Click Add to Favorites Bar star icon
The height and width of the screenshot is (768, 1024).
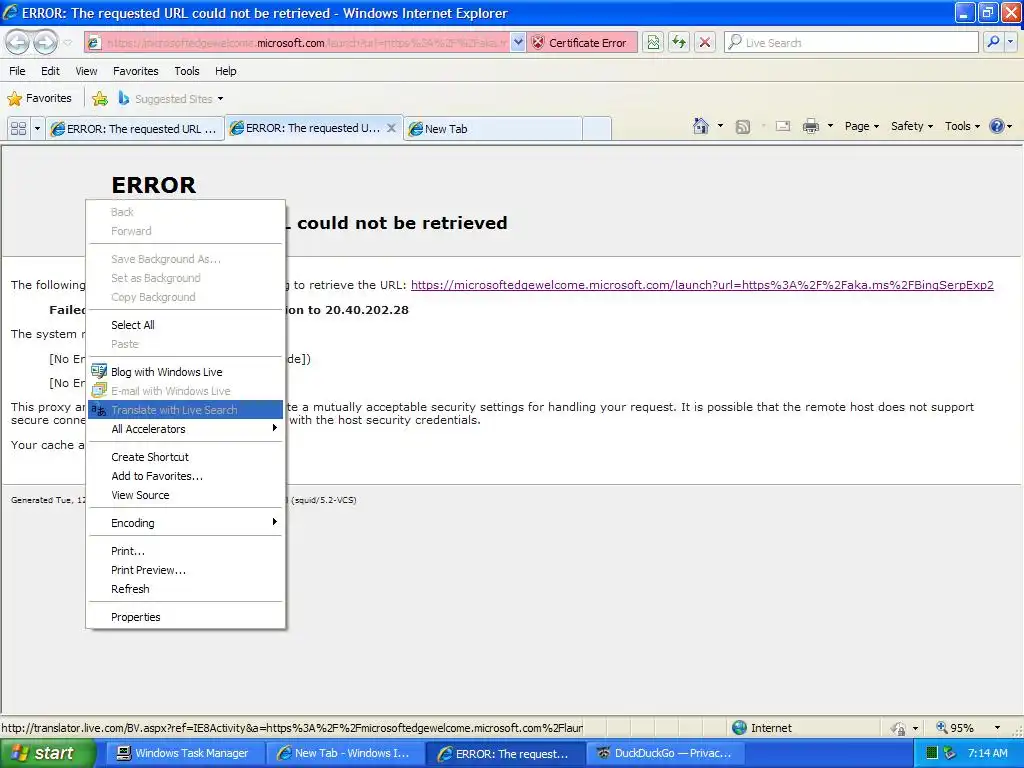(100, 99)
